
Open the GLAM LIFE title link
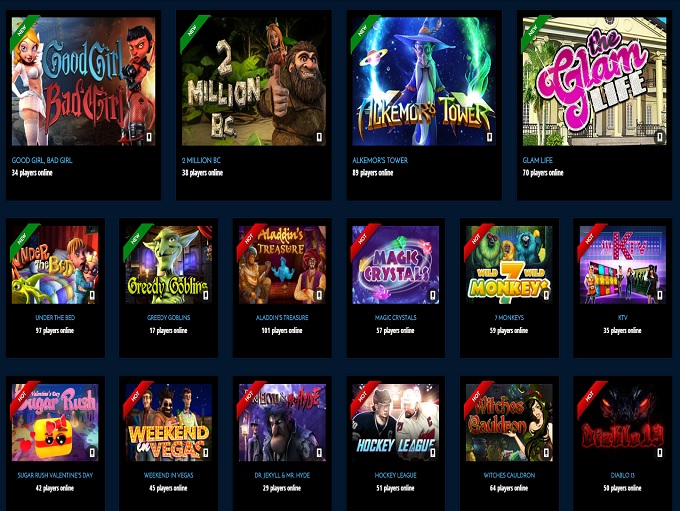coord(538,160)
